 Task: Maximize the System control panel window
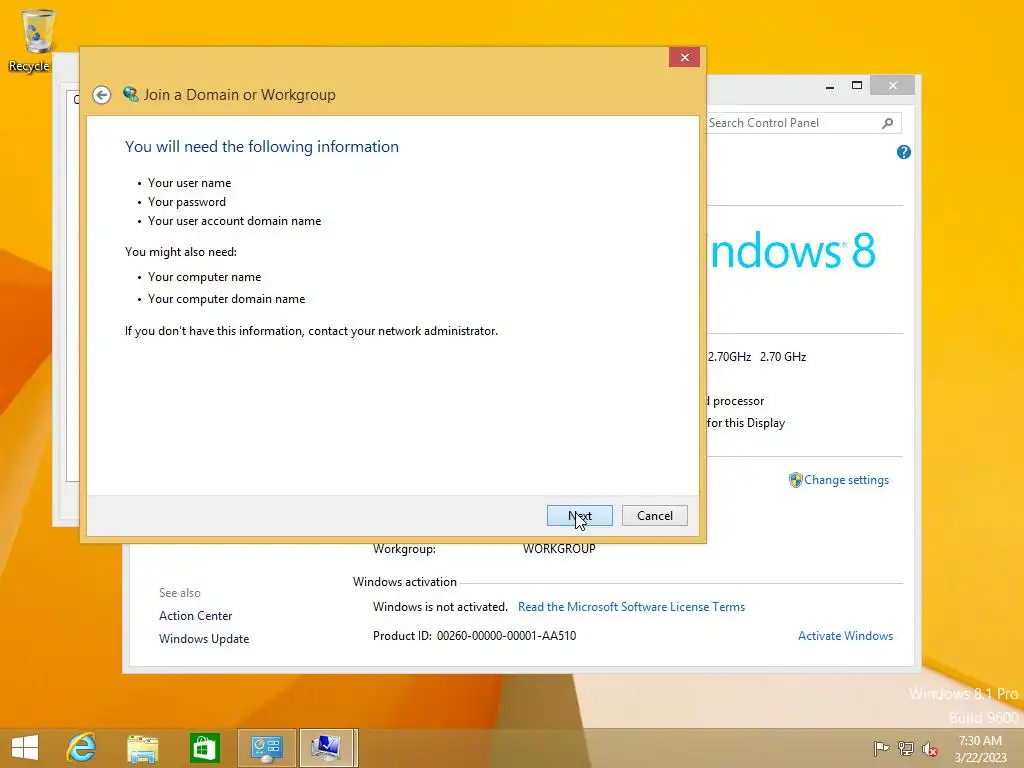[857, 86]
